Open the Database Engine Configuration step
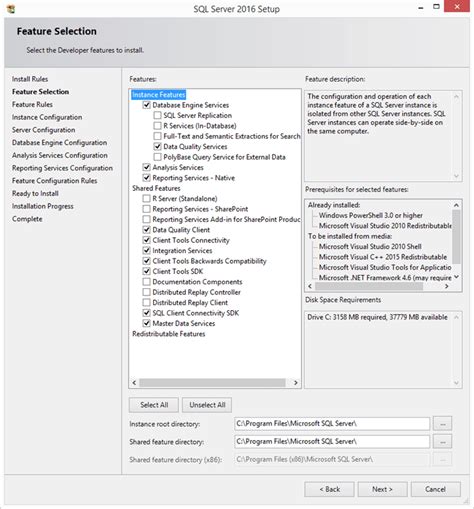 (x=60, y=143)
